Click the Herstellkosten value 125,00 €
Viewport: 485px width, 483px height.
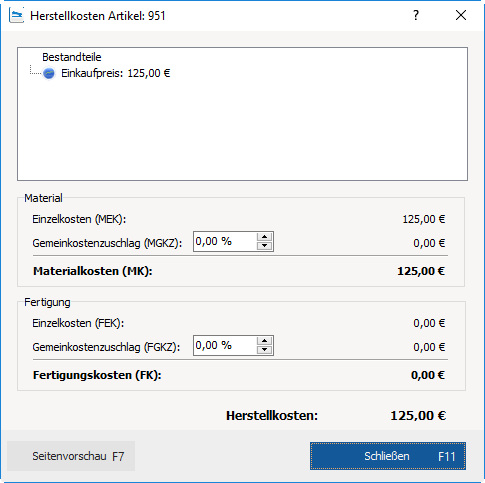[x=418, y=416]
